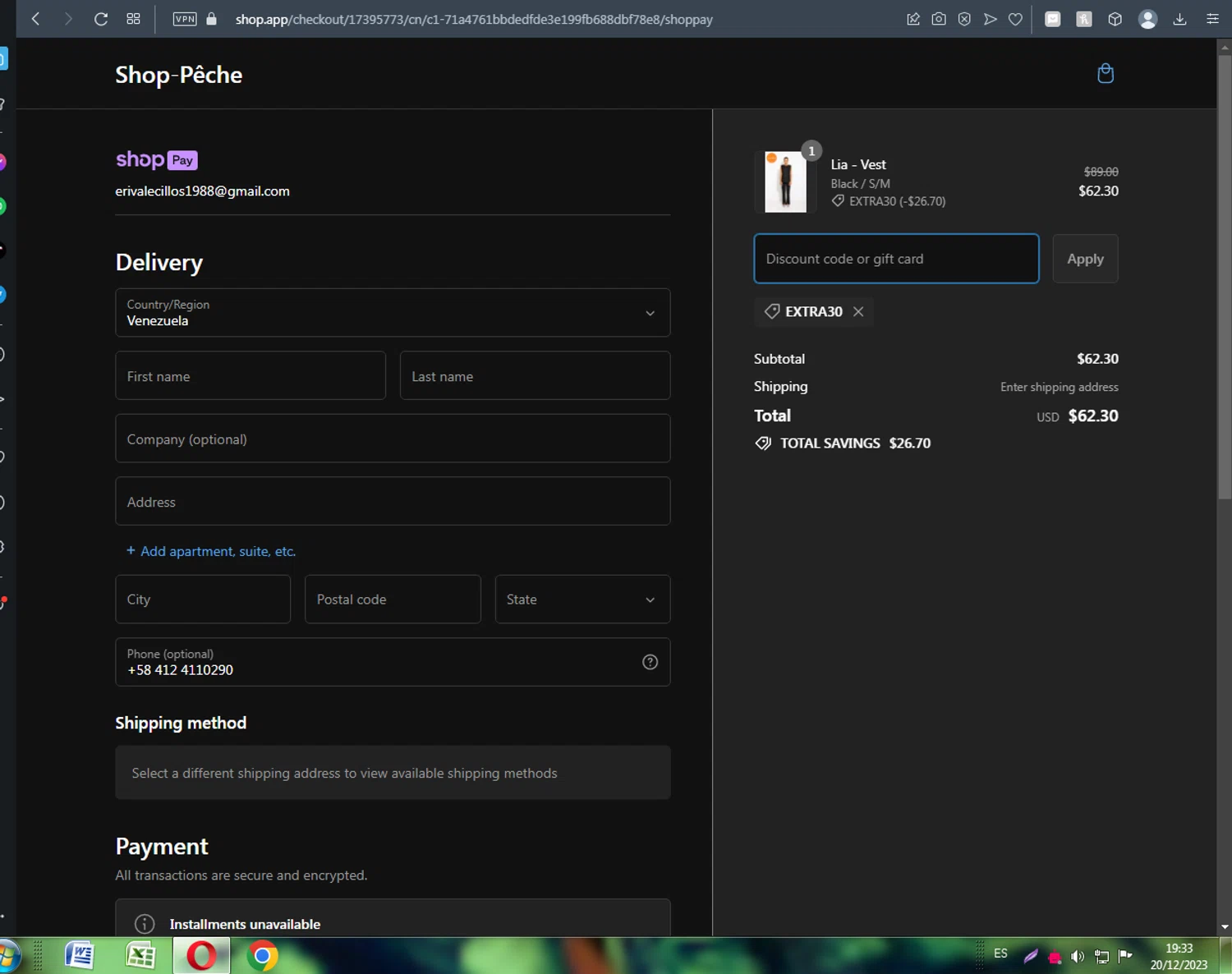Click the scrollbar down arrow

coord(1225,927)
